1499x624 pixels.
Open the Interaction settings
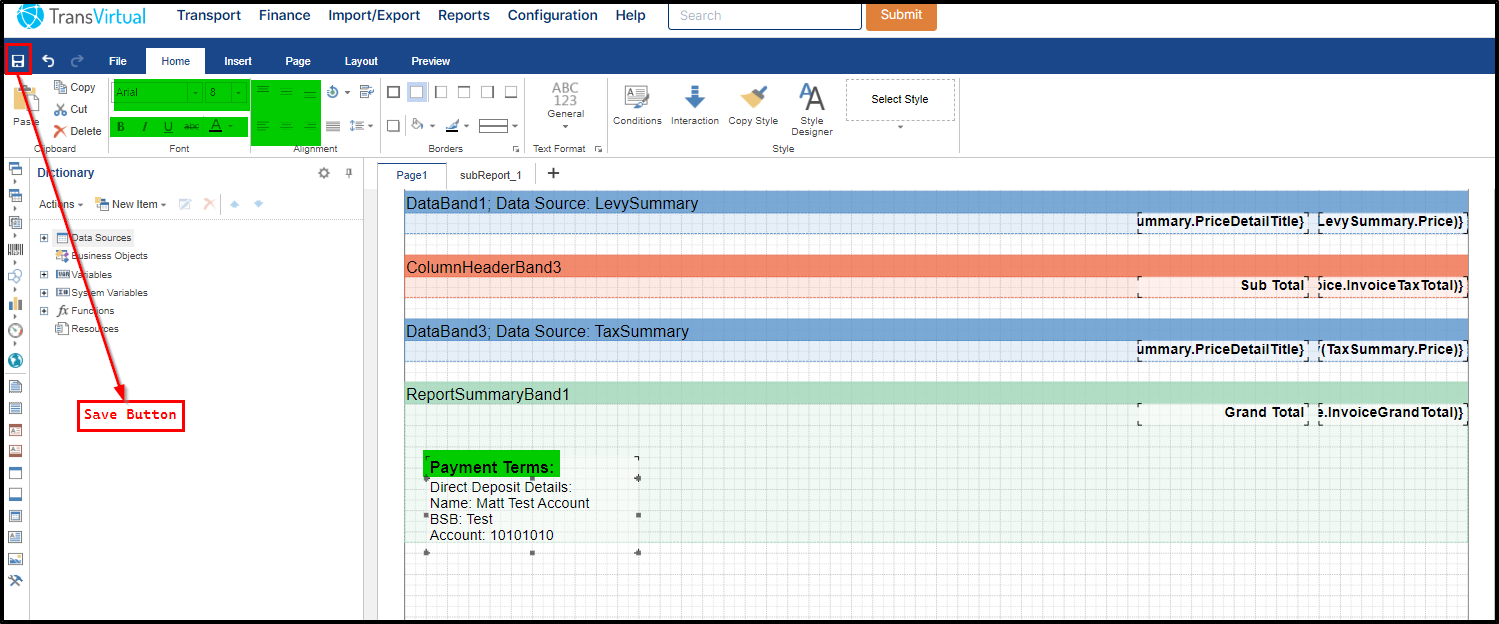point(695,105)
